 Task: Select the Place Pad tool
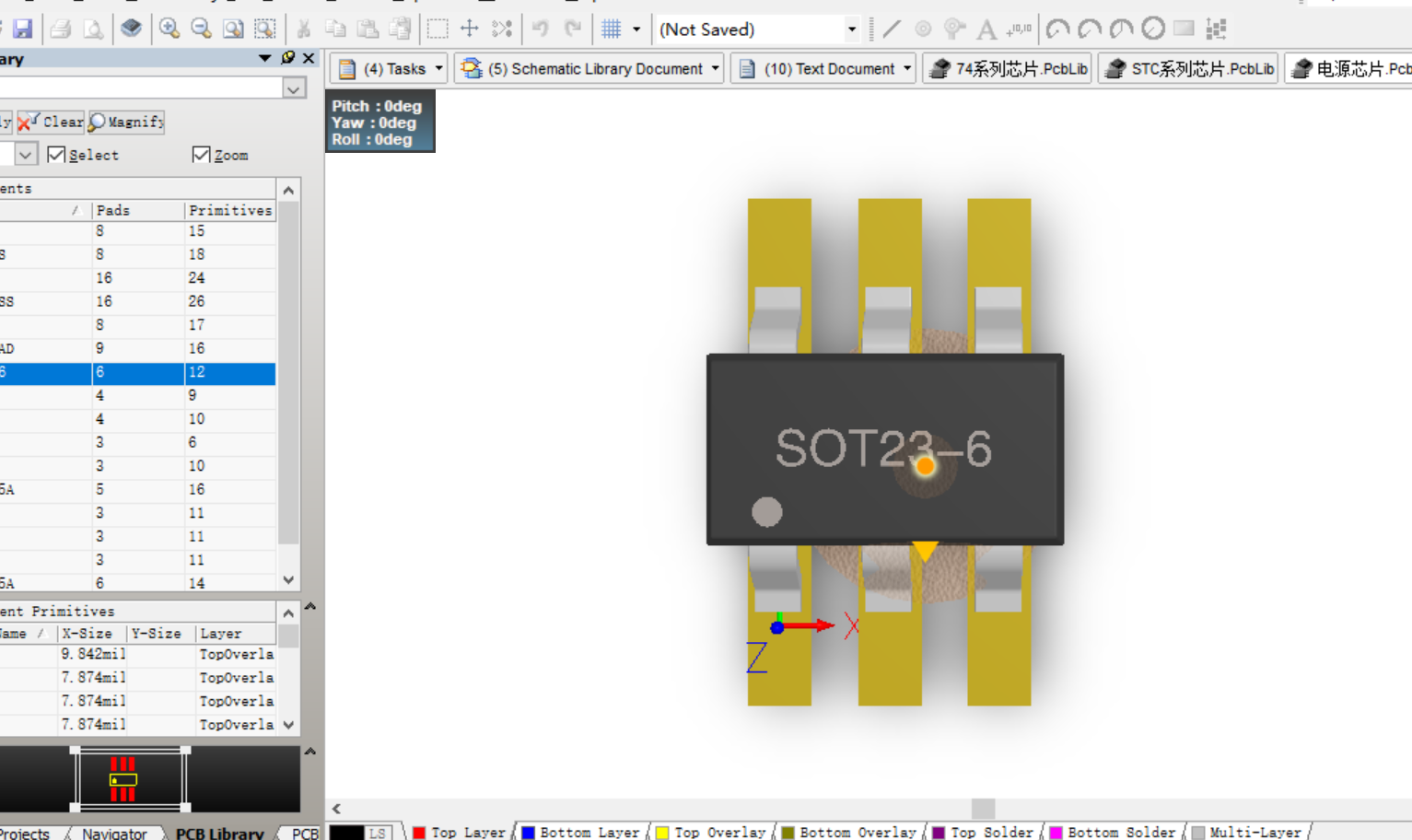click(923, 29)
